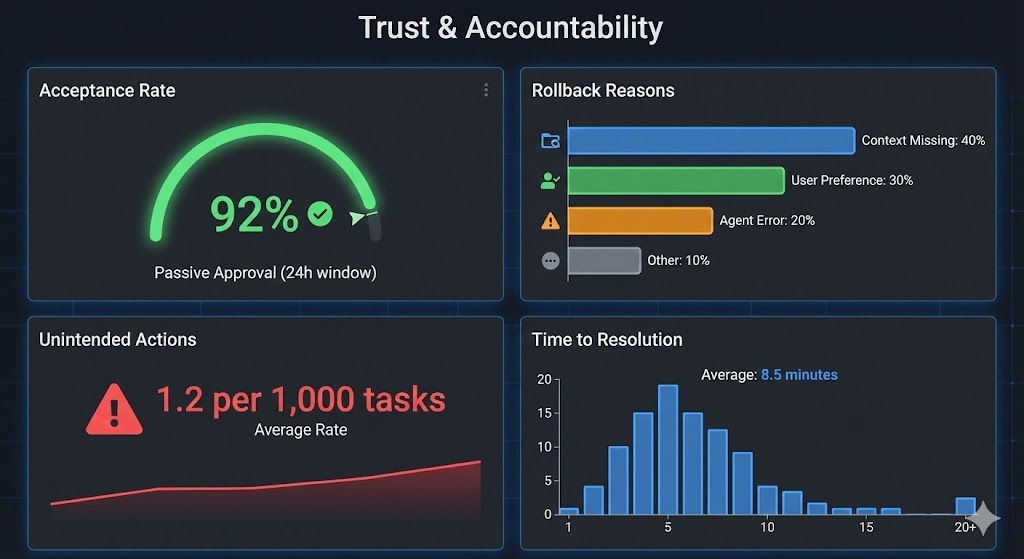Click the Rollback Reasons panel title
Viewport: 1024px width, 559px height.
(603, 90)
